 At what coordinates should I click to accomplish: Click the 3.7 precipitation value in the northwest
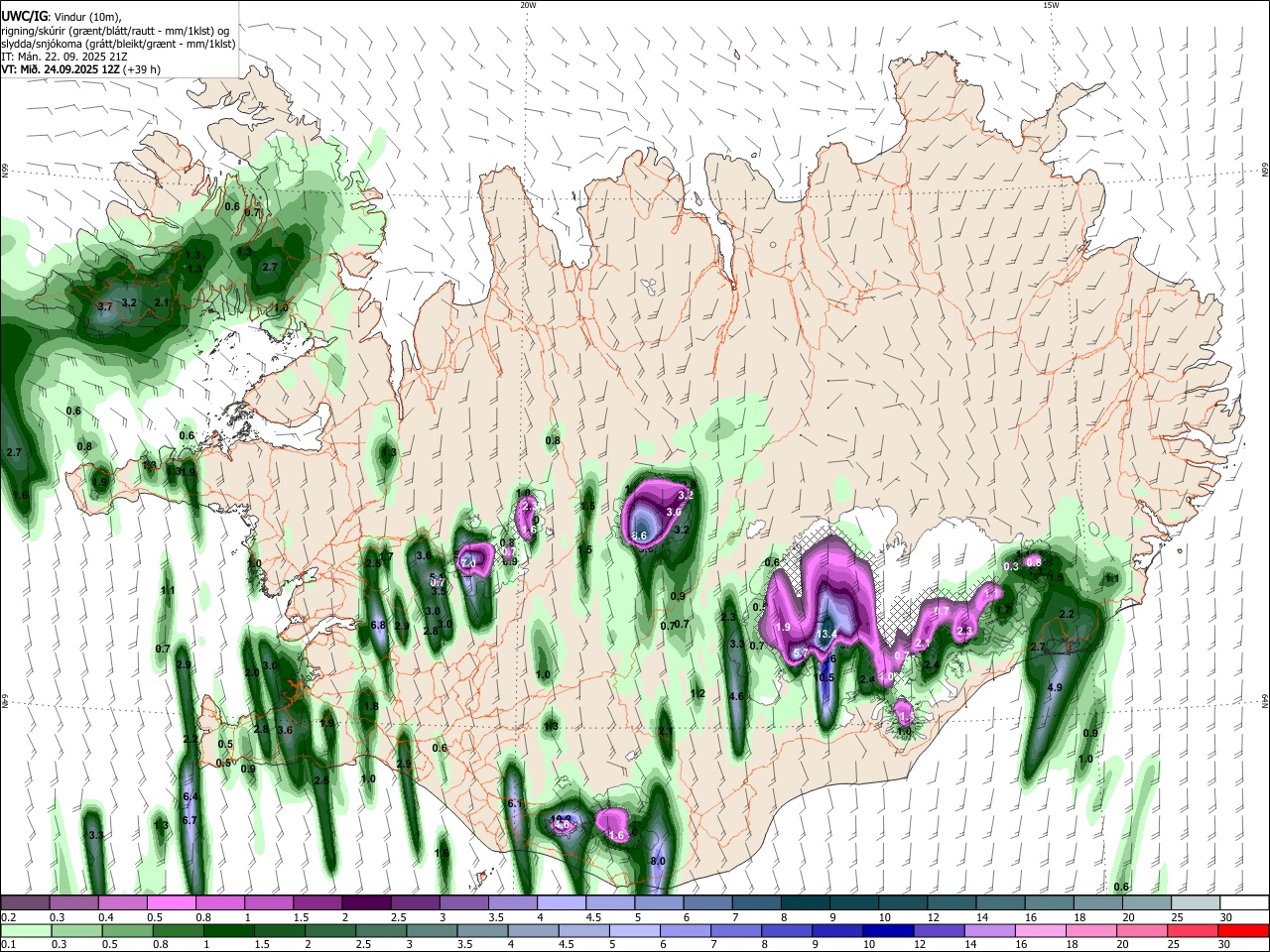[104, 306]
